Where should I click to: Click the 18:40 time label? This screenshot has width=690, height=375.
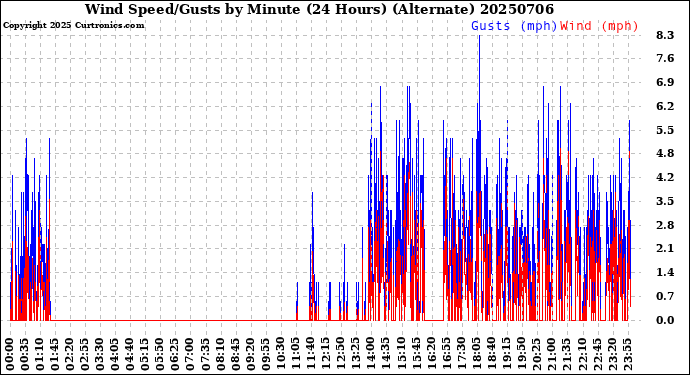click(x=492, y=354)
